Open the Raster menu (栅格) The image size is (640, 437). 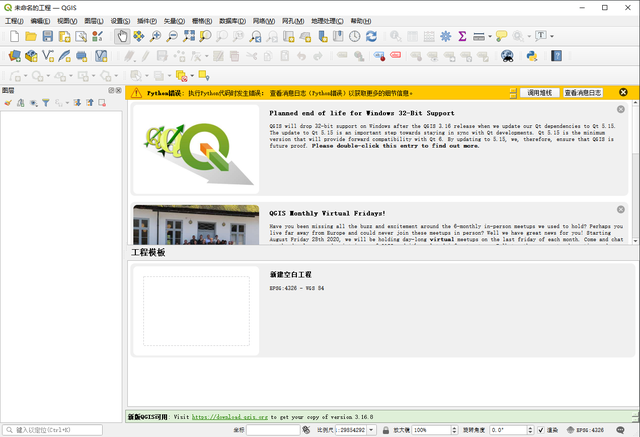(x=202, y=21)
